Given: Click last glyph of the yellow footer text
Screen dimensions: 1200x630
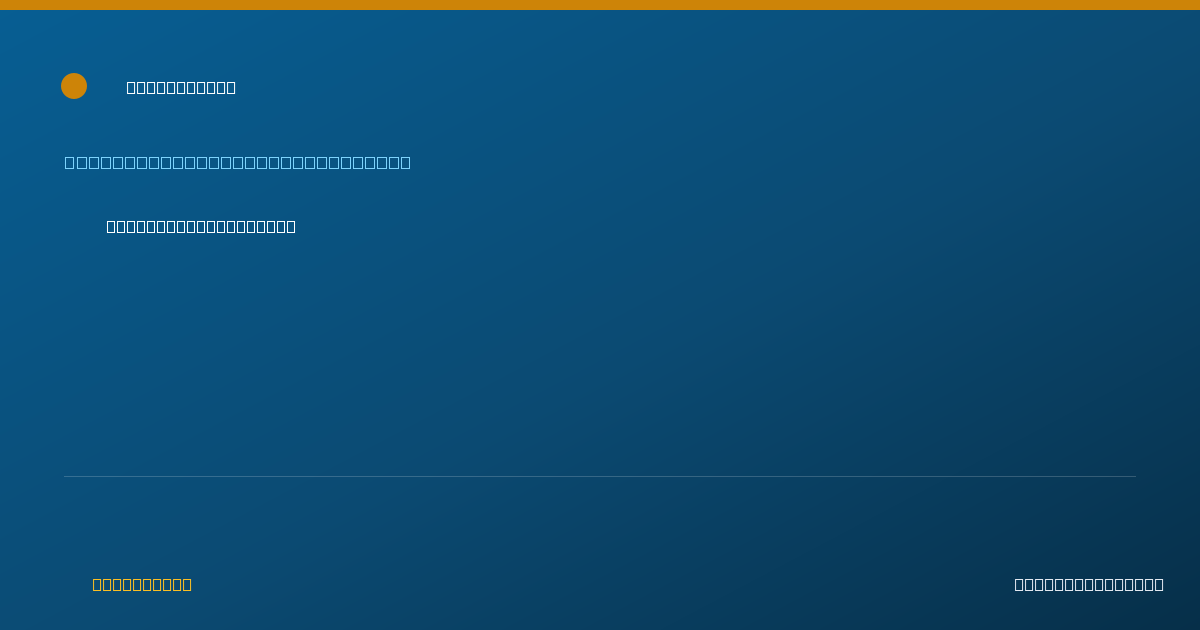Looking at the screenshot, I should pyautogui.click(x=187, y=584).
